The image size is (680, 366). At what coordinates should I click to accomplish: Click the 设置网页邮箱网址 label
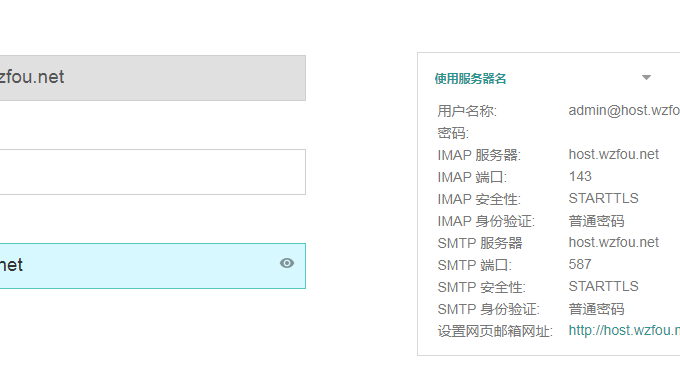pyautogui.click(x=495, y=331)
